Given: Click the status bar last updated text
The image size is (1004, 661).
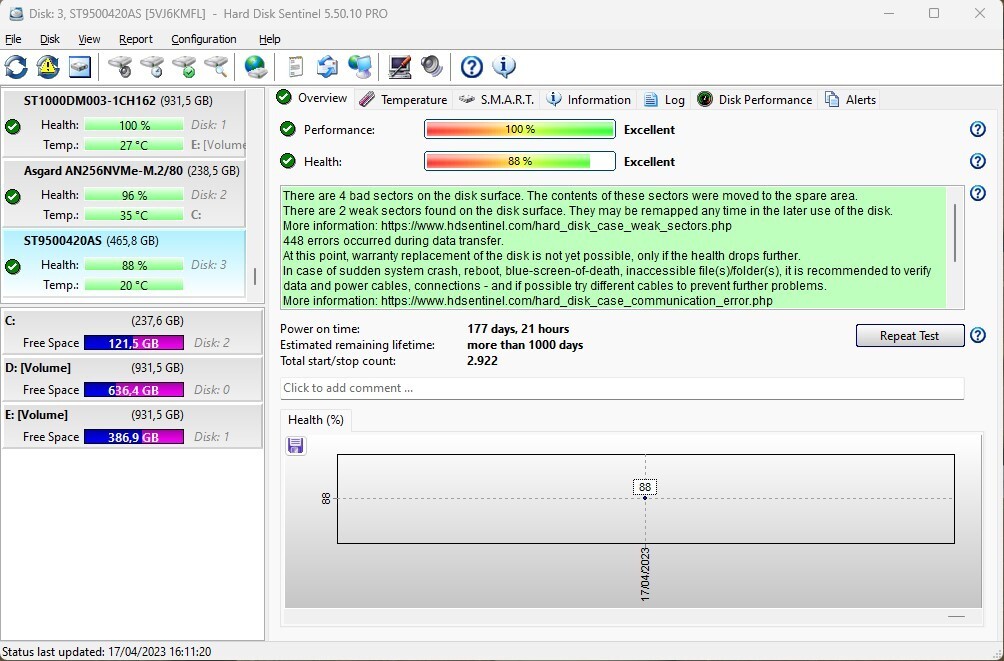Looking at the screenshot, I should (x=107, y=651).
